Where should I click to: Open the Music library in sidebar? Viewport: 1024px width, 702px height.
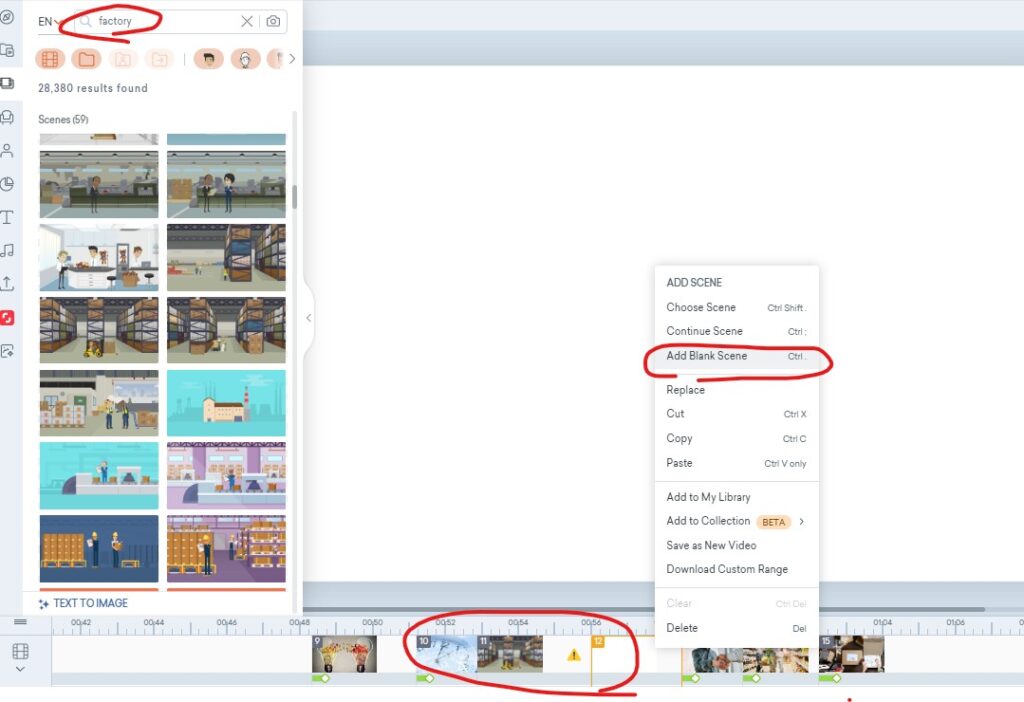[8, 250]
